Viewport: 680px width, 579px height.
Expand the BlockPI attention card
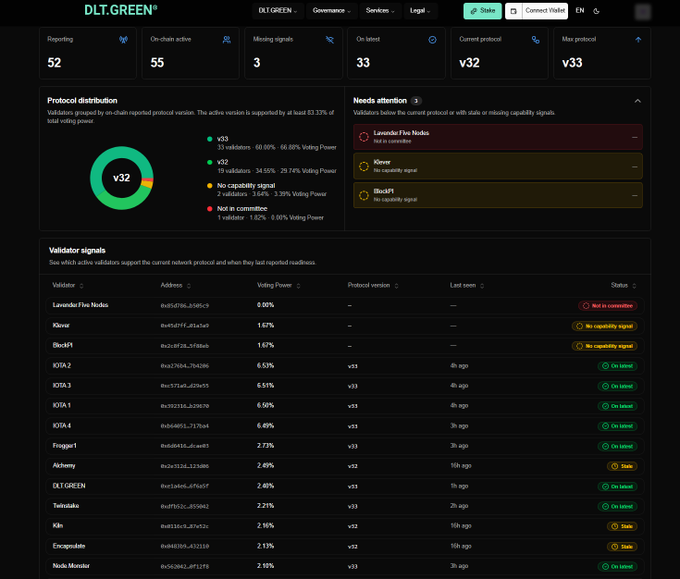(x=498, y=195)
